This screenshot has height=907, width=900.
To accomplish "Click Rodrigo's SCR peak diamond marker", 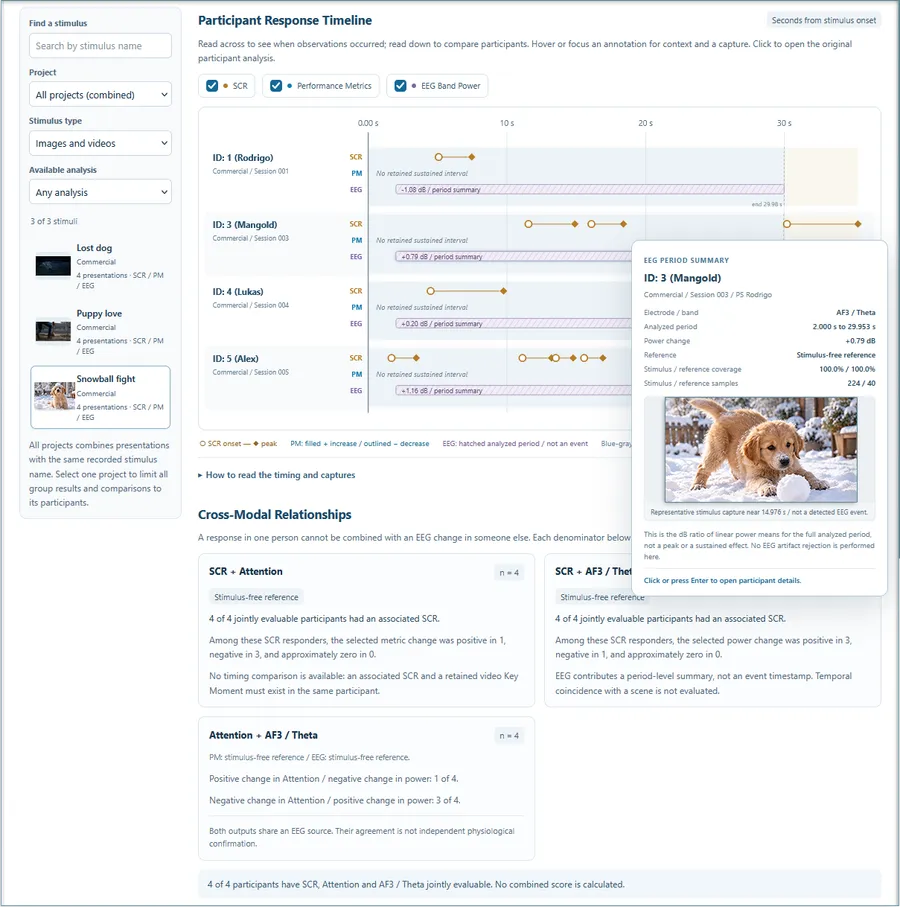I will click(472, 157).
